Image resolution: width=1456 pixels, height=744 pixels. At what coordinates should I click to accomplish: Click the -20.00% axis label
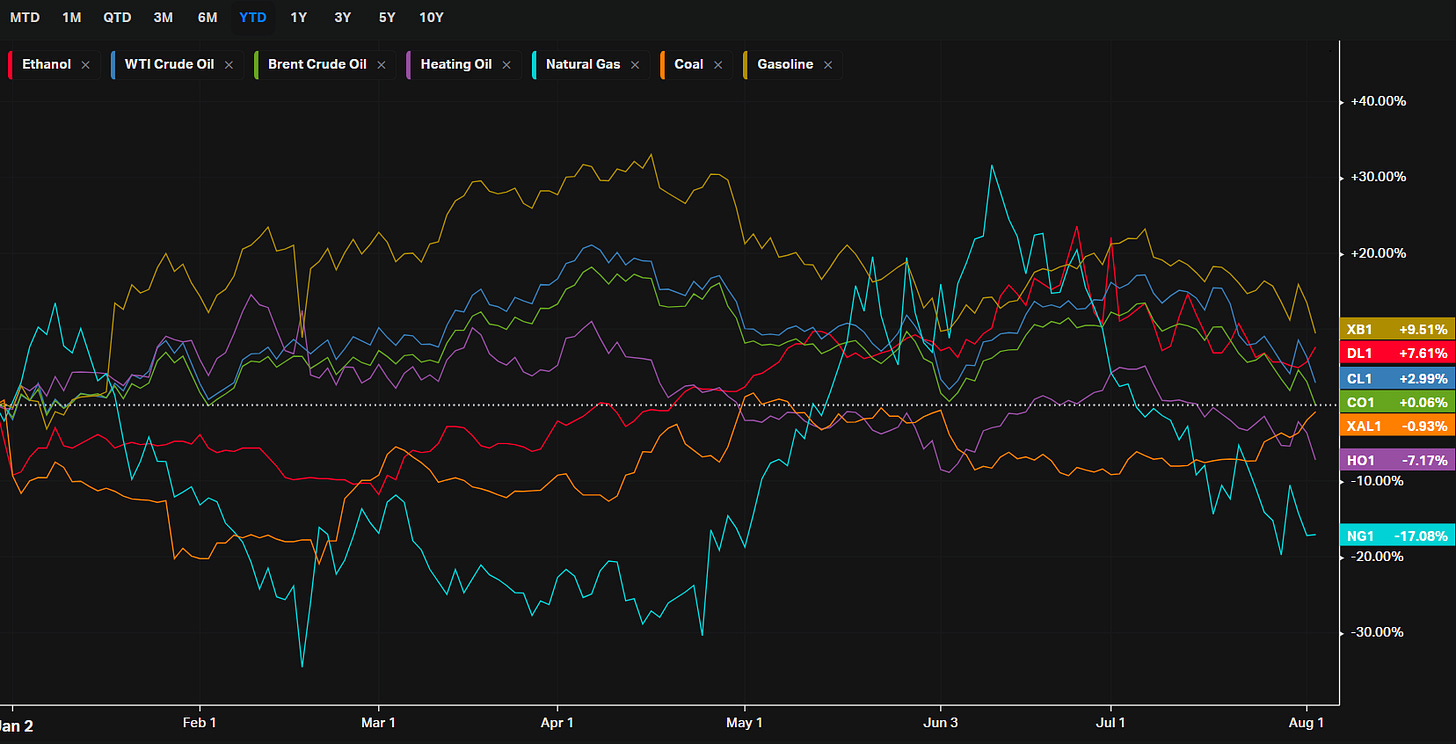pyautogui.click(x=1378, y=557)
